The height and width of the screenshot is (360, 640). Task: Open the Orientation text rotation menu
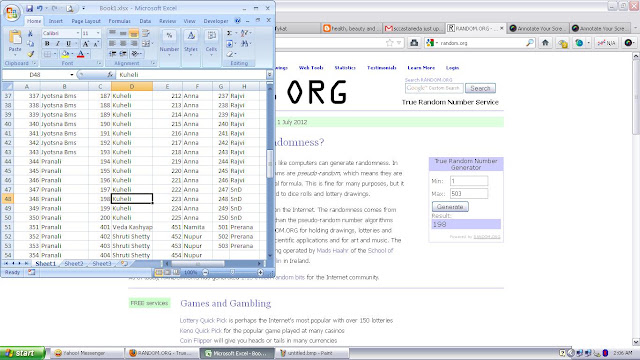(136, 54)
